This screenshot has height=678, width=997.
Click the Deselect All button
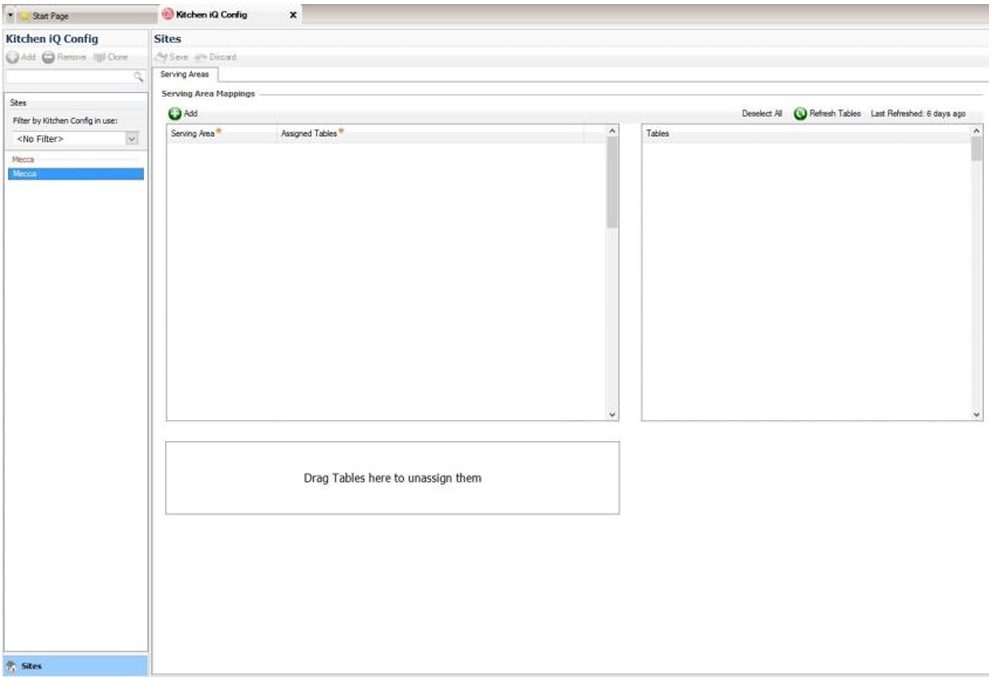tap(762, 114)
